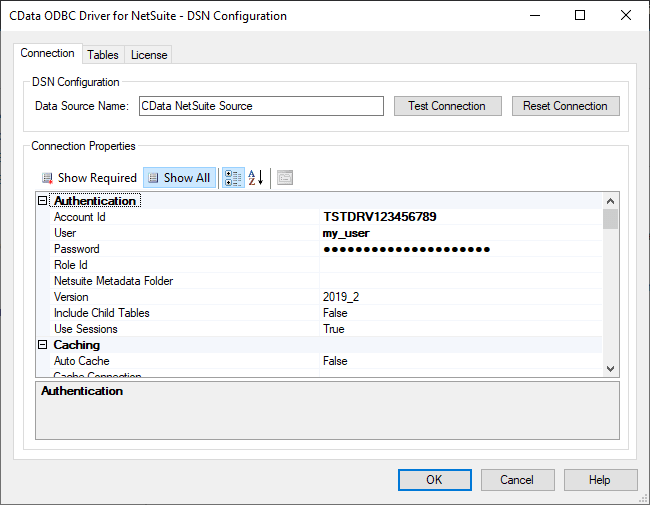Select the Authentication category header
This screenshot has height=505, width=650.
pyautogui.click(x=95, y=201)
